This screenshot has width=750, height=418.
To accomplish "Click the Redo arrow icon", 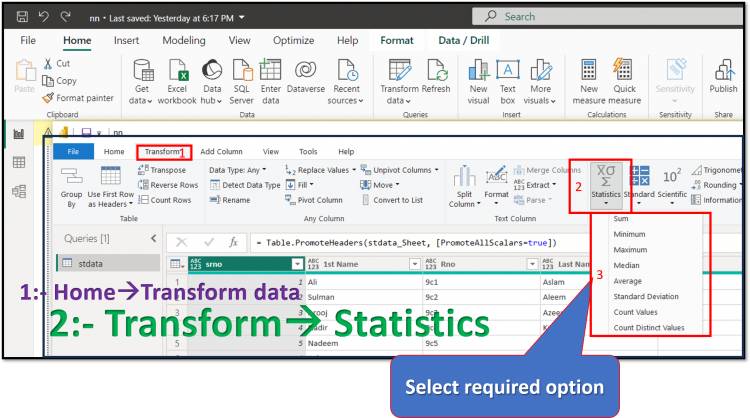I will pos(65,17).
